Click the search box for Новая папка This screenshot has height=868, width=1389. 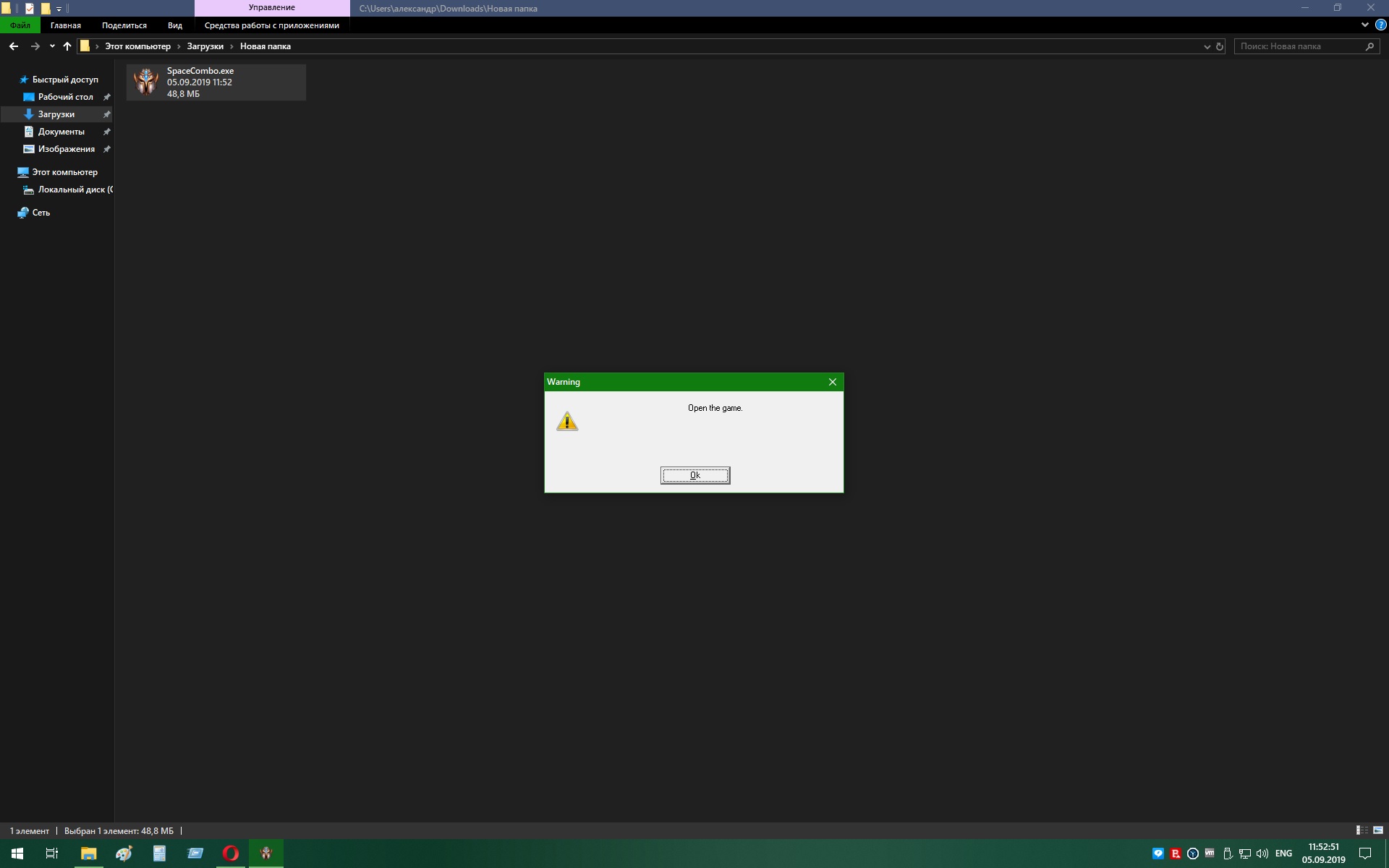tap(1299, 46)
